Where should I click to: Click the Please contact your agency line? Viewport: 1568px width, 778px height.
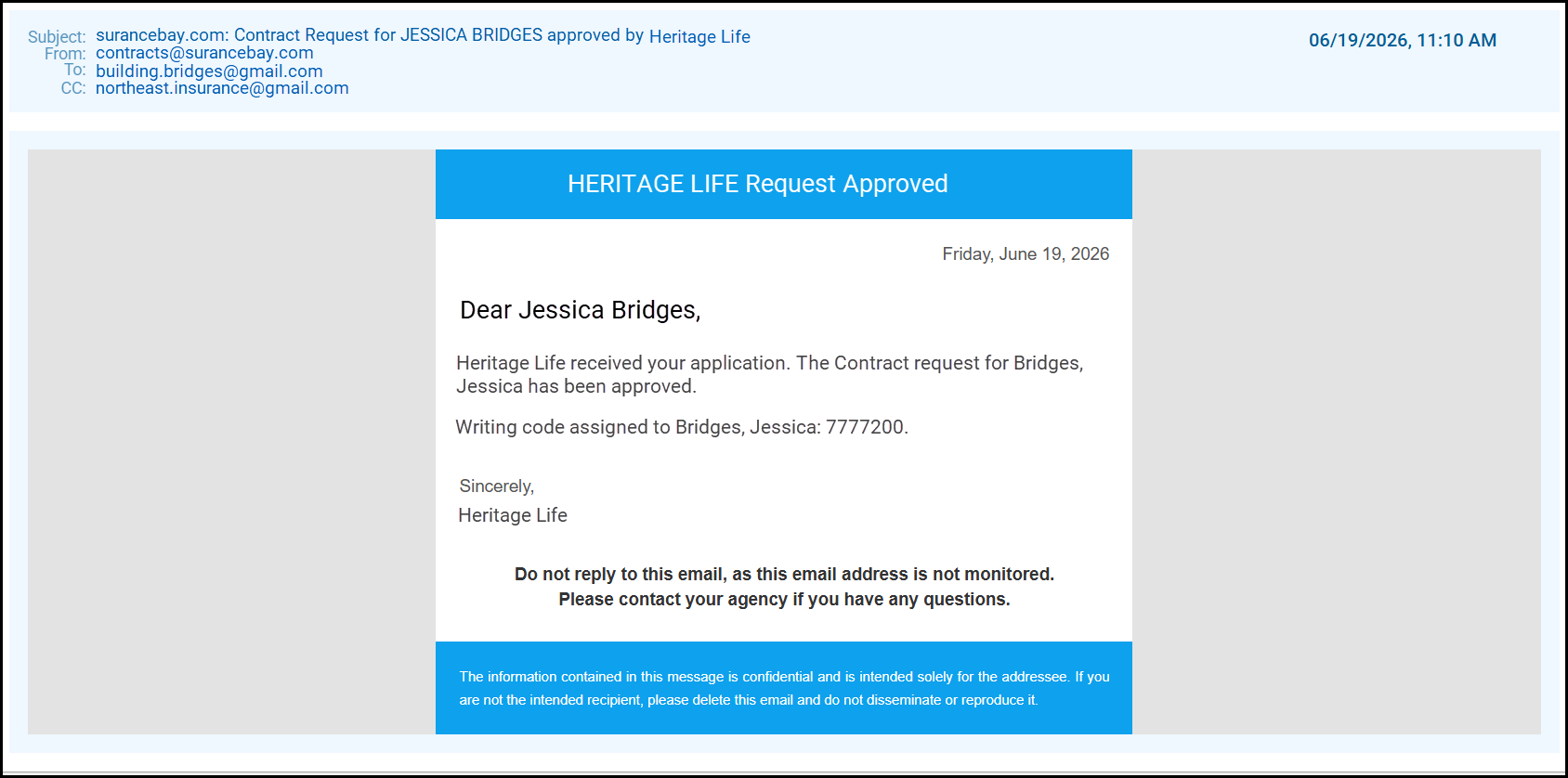(784, 600)
